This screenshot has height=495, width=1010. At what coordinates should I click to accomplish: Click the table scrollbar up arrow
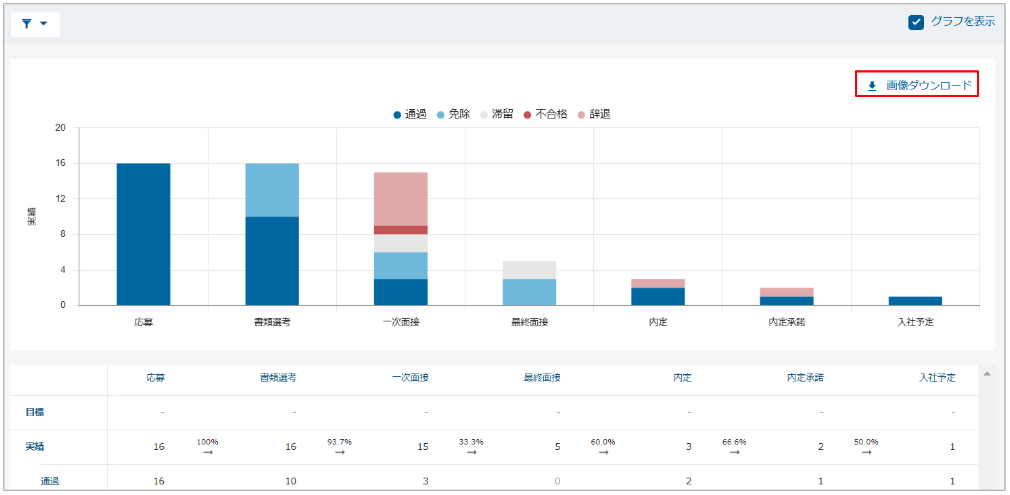point(987,374)
